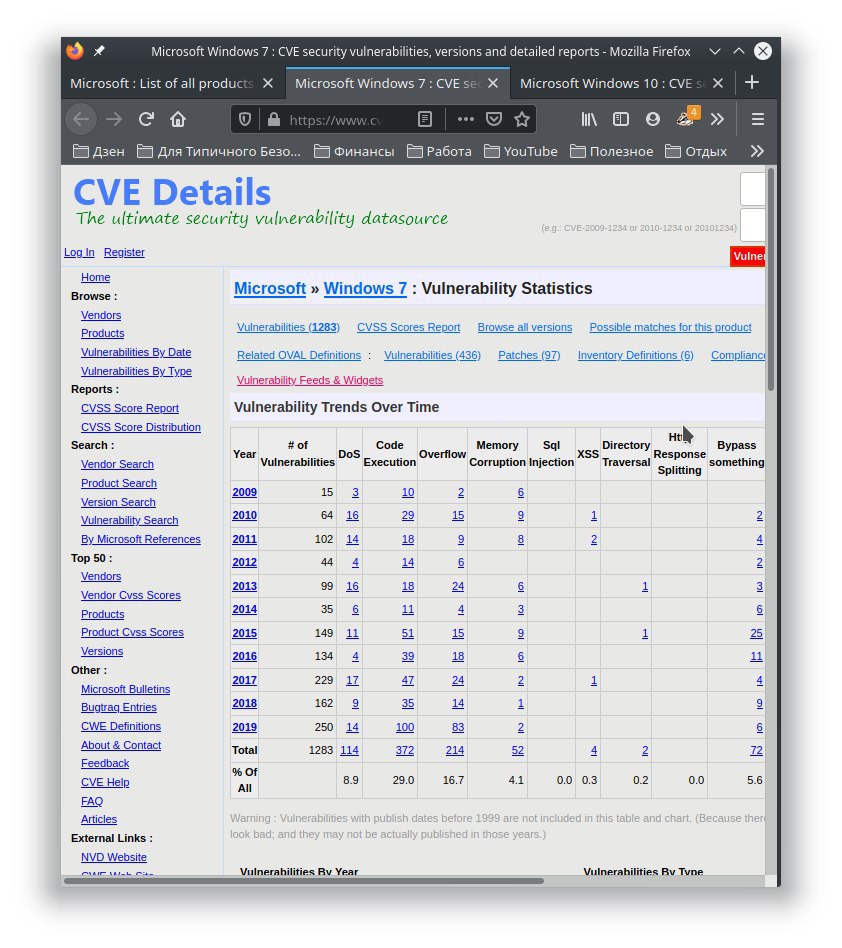Open CVSS Score Distribution sidebar link

[141, 427]
